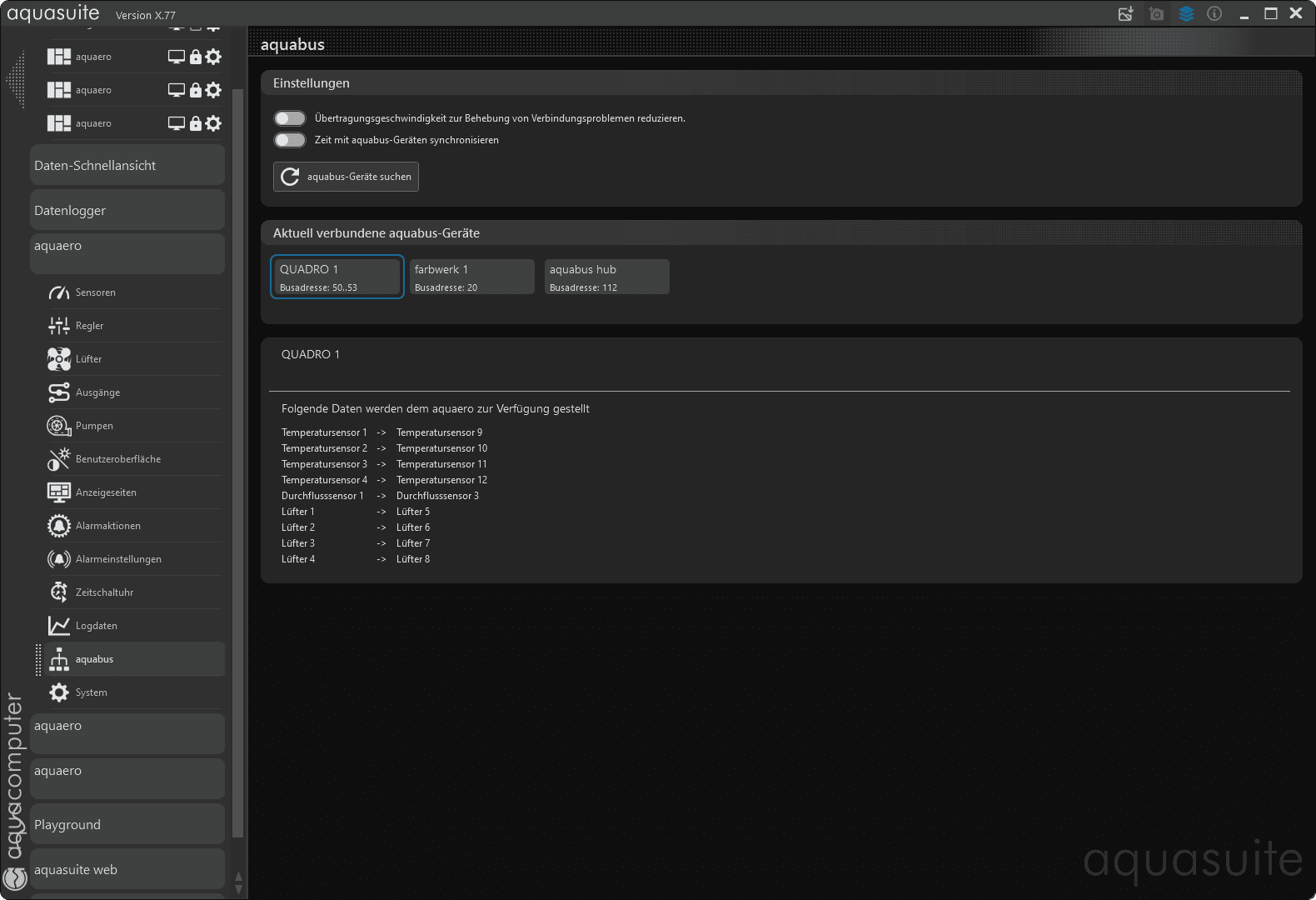Click the 'QUADRO 1' details panel heading
The image size is (1316, 900).
(x=311, y=354)
